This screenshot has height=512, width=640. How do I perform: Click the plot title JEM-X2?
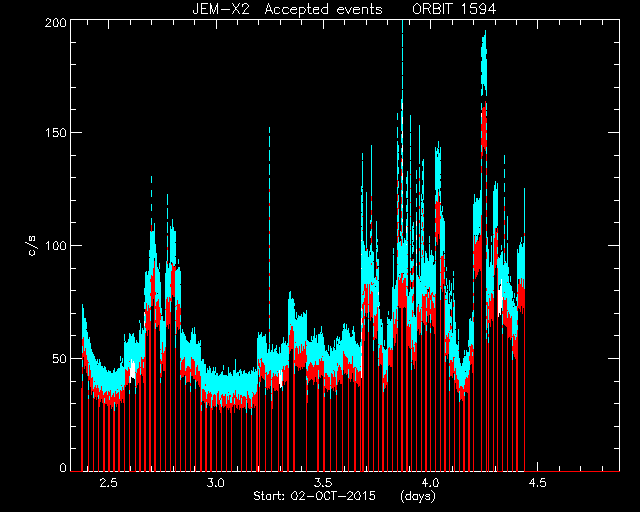221,9
